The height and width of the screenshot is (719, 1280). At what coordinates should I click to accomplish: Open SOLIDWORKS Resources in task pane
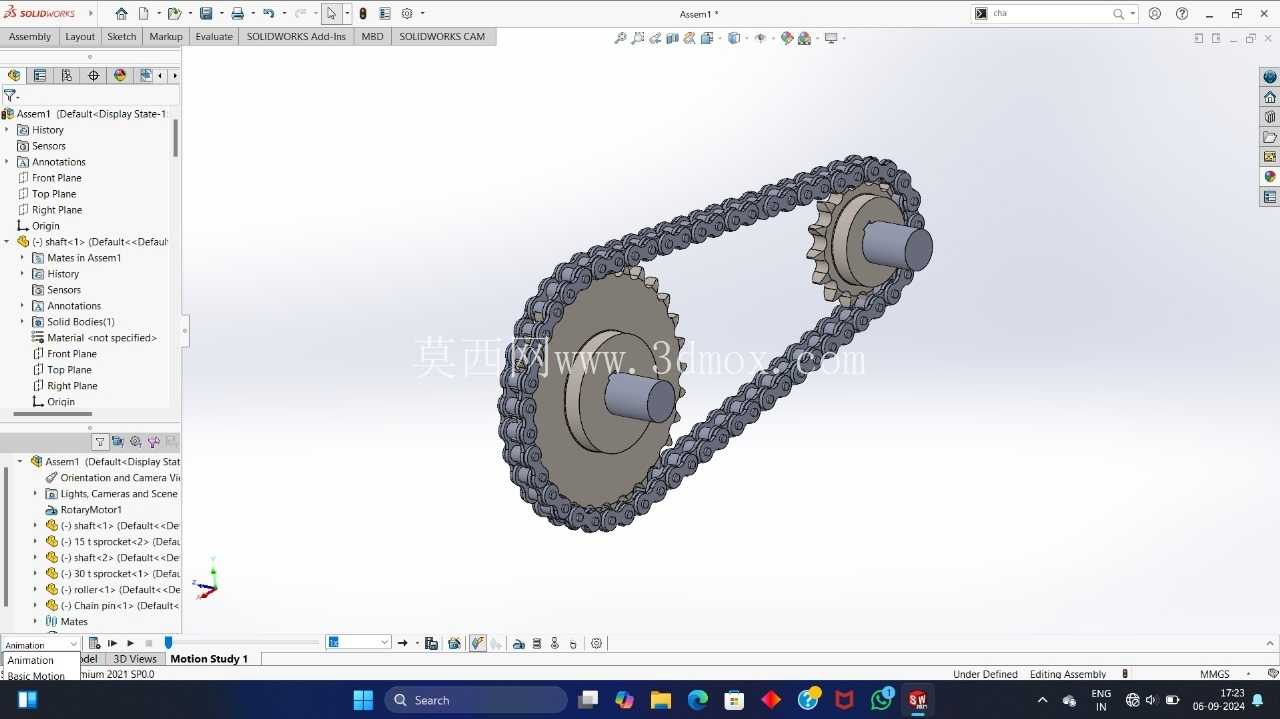click(1270, 97)
